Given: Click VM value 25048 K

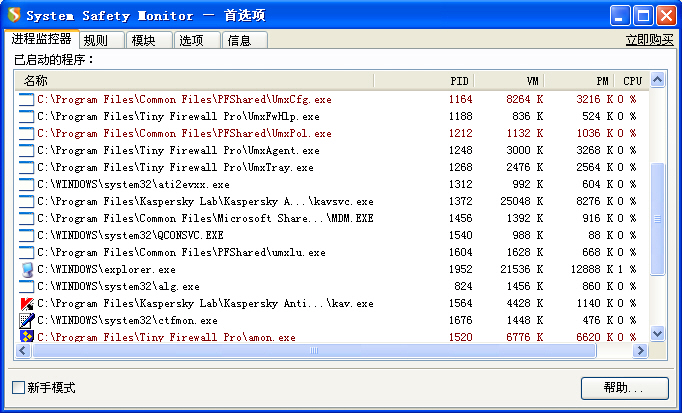Looking at the screenshot, I should tap(522, 201).
